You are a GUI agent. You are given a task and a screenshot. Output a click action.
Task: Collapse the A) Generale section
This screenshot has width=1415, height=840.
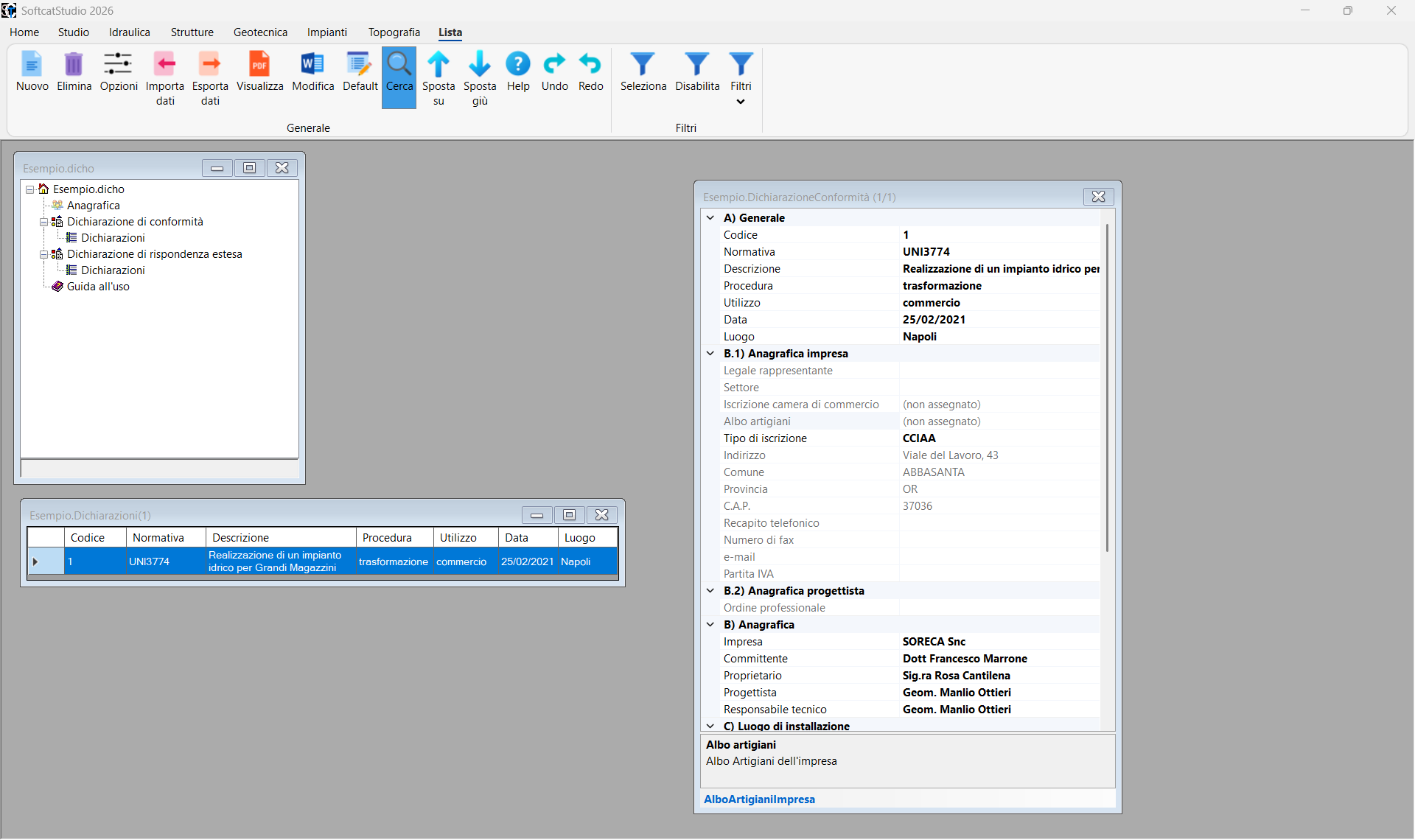710,218
